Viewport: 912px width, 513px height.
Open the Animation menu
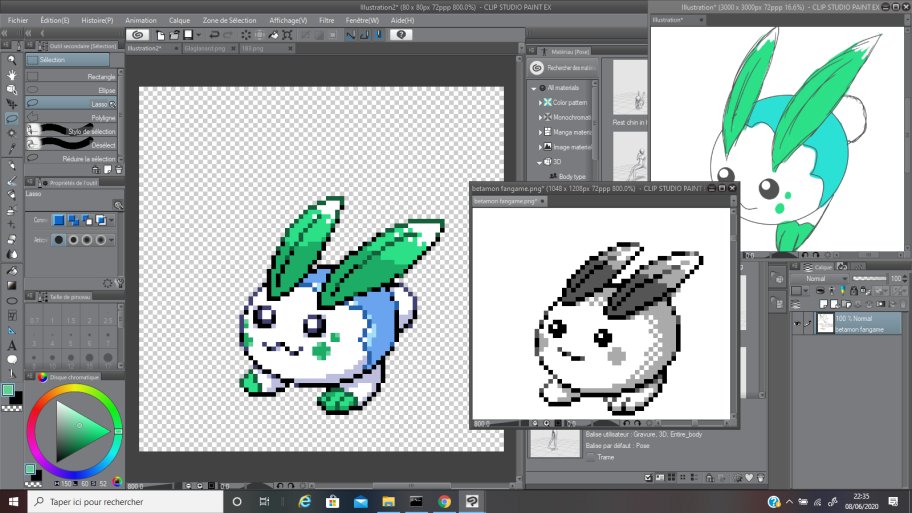click(141, 20)
